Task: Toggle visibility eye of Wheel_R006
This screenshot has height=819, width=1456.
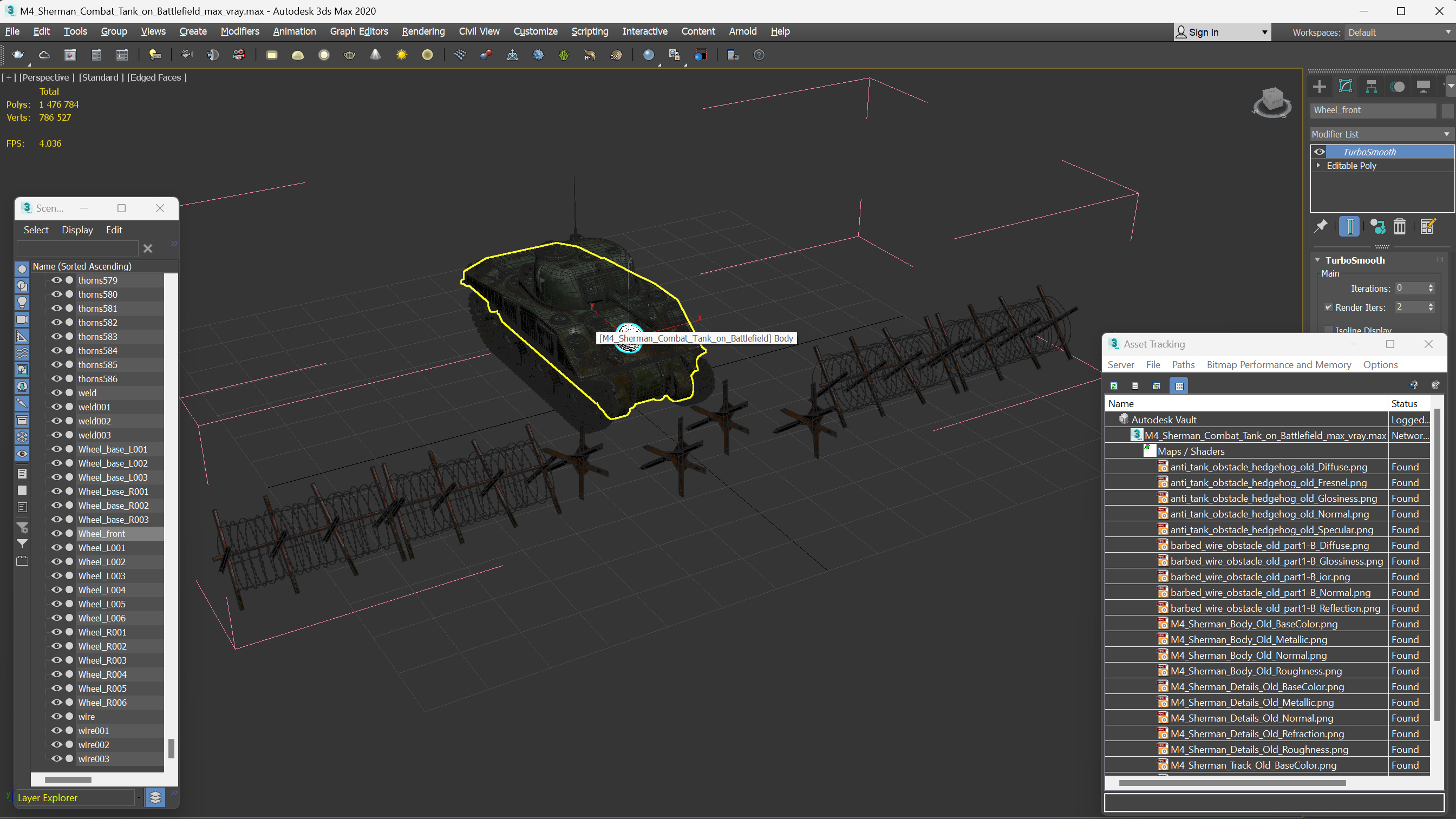Action: [56, 702]
